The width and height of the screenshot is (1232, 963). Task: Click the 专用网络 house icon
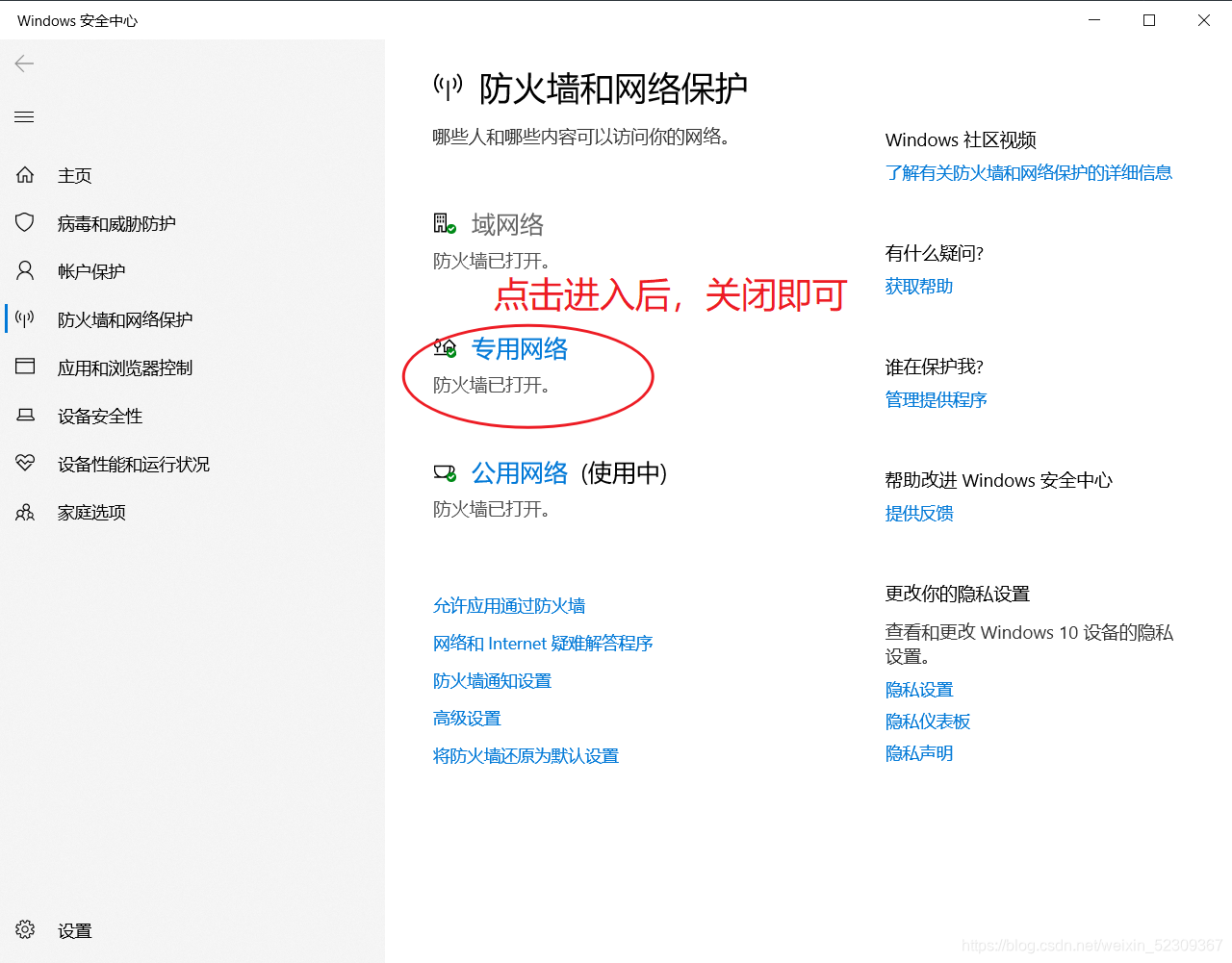click(x=444, y=348)
